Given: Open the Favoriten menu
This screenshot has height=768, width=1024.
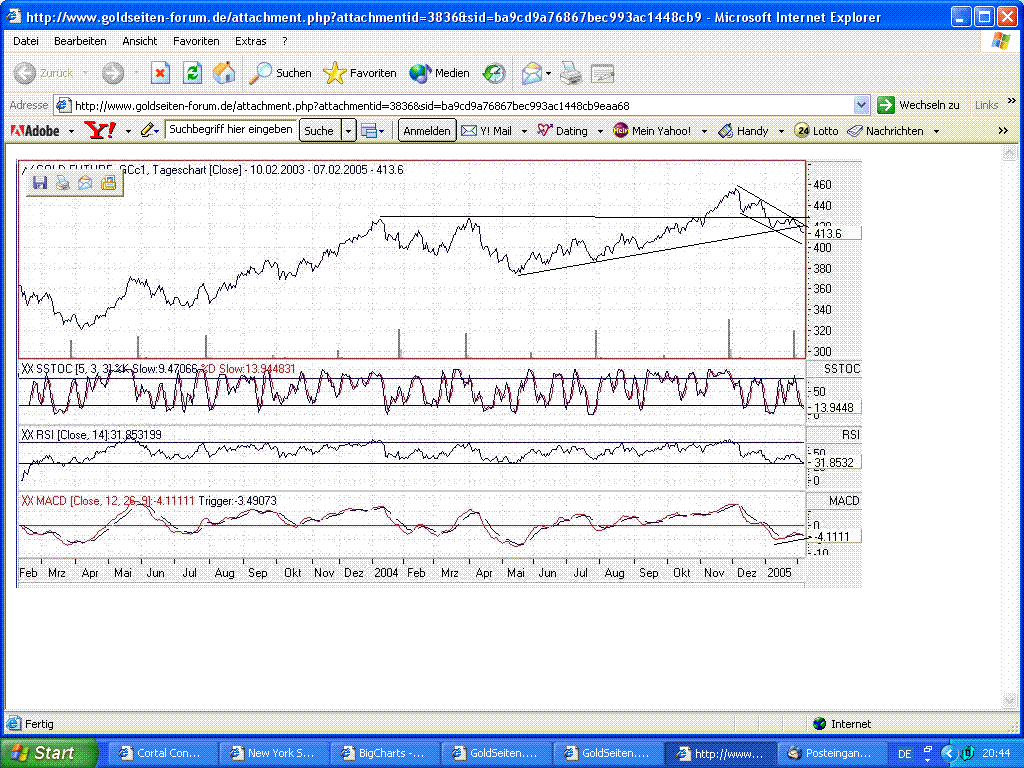Looking at the screenshot, I should (x=196, y=41).
